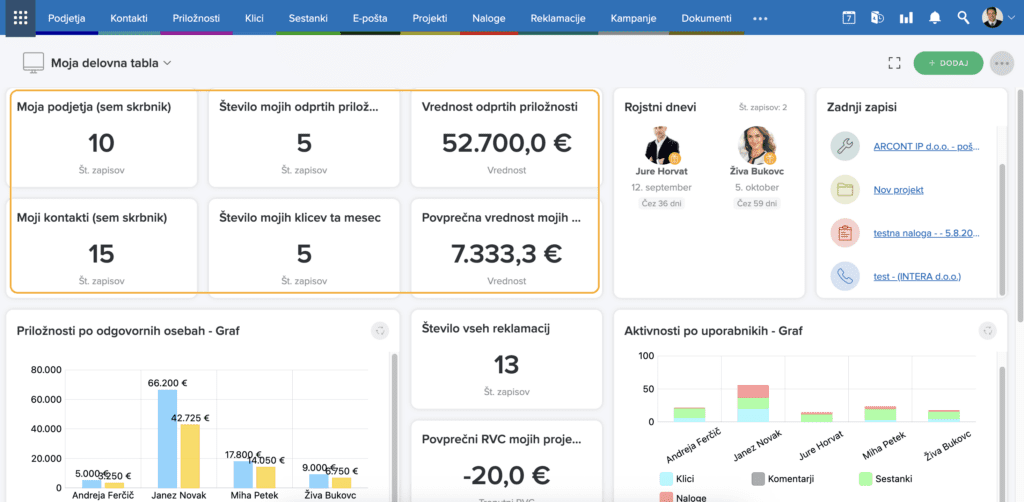Expand more modules in the navigation bar
1024x502 pixels.
click(x=761, y=18)
